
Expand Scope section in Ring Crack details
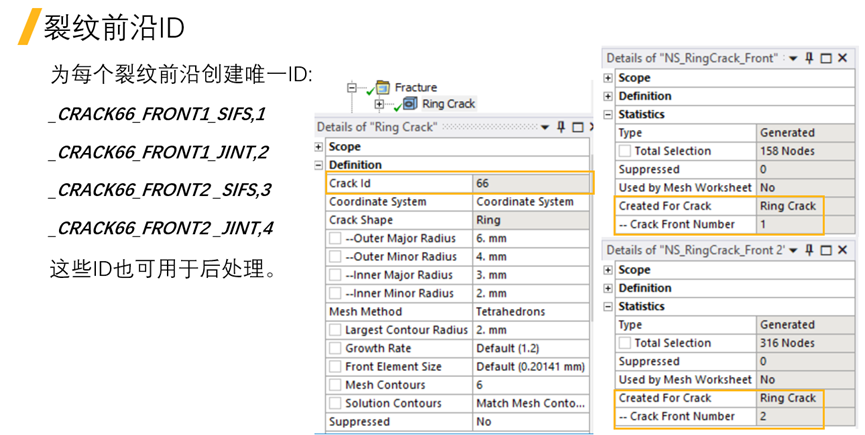(x=319, y=147)
